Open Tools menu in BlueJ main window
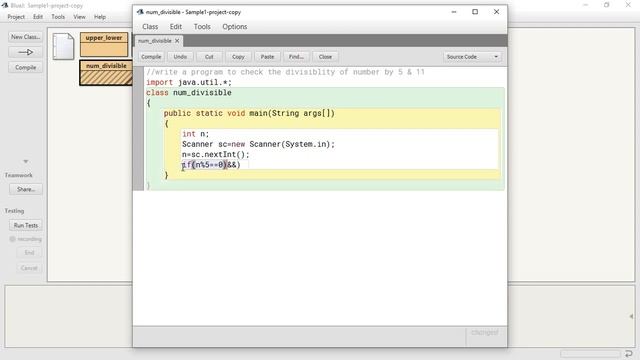This screenshot has width=640, height=360. (58, 17)
